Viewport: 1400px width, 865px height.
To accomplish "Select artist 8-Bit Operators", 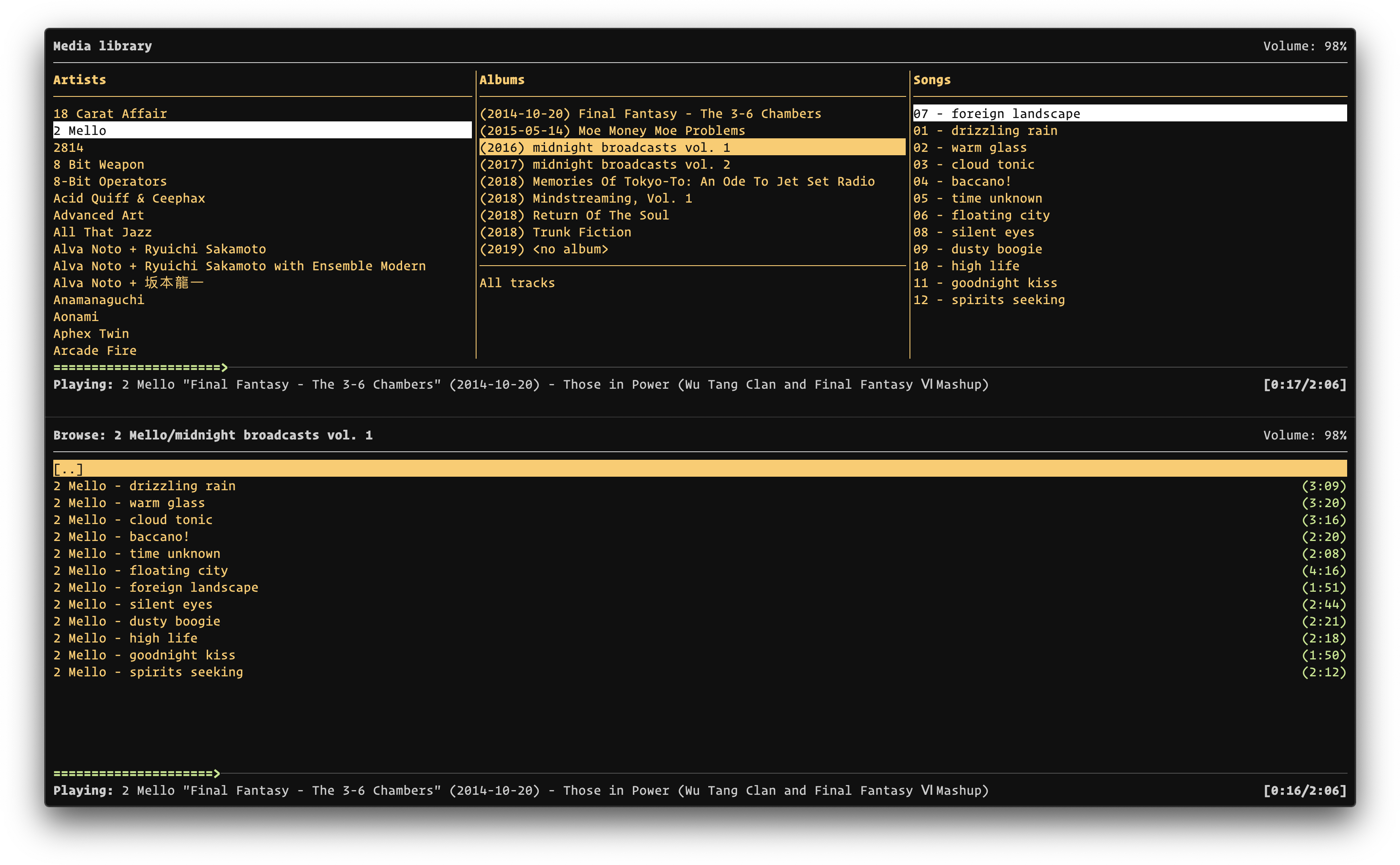I will [x=110, y=181].
